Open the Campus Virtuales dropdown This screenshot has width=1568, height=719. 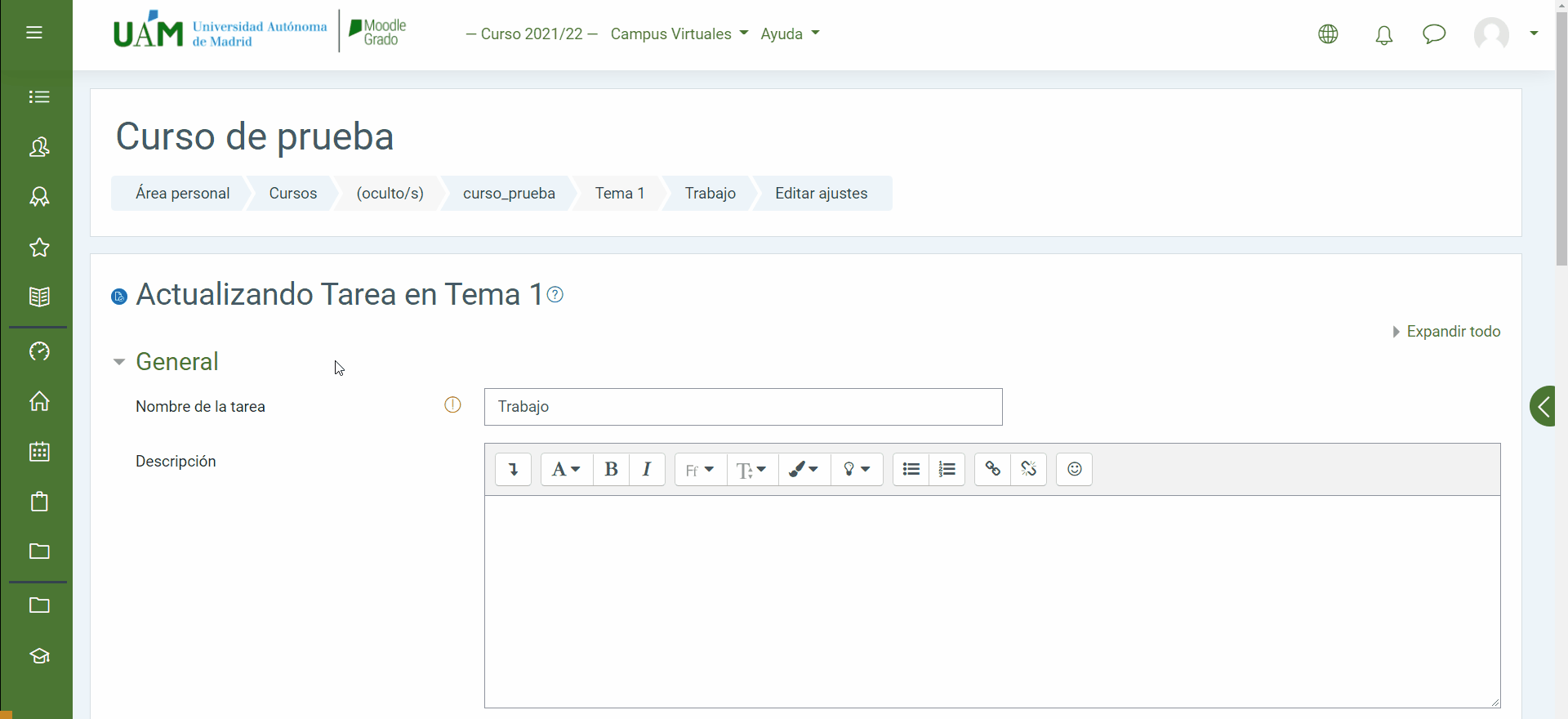click(679, 34)
